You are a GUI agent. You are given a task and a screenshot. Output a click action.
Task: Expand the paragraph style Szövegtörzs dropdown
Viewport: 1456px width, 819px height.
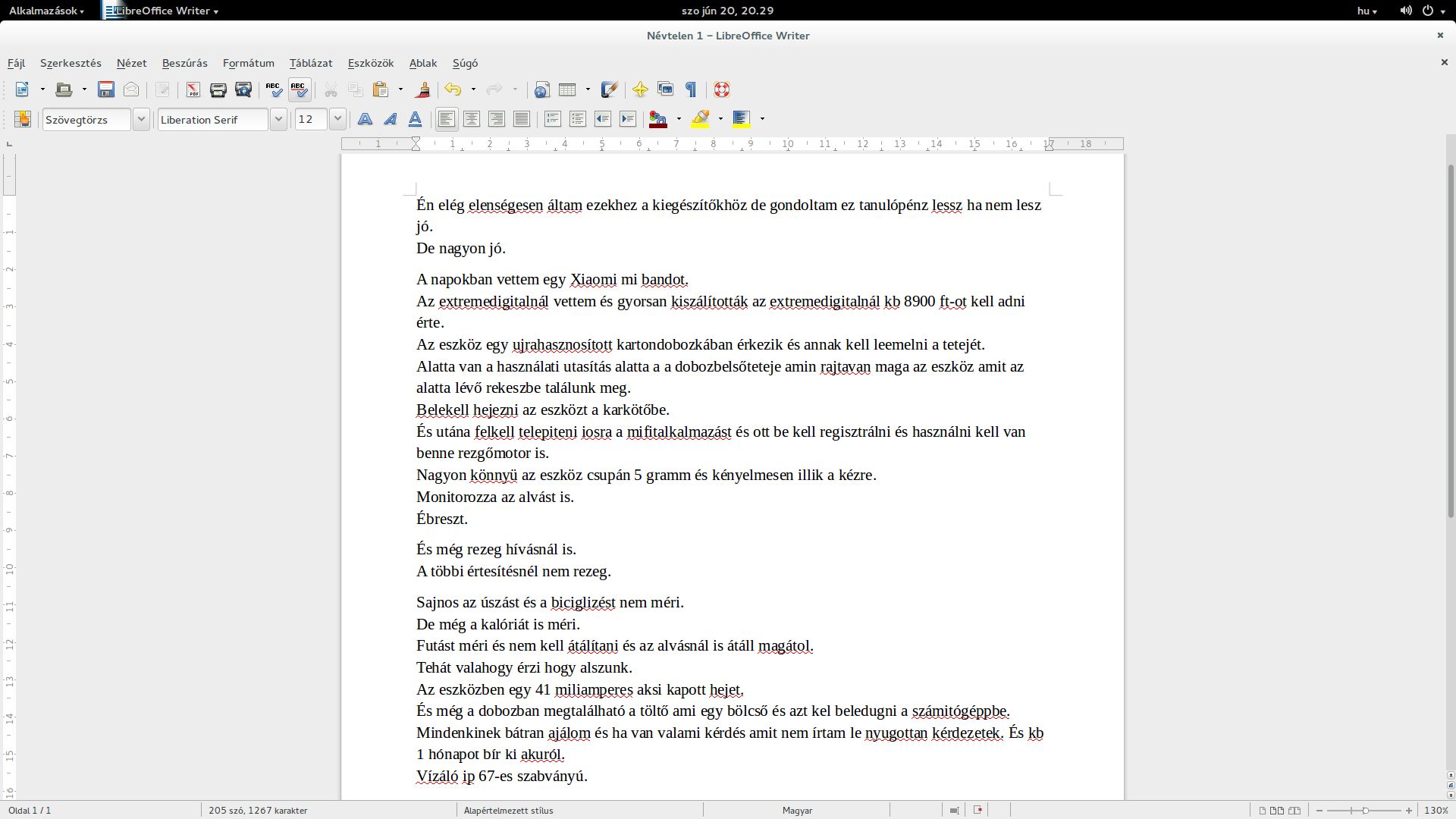[x=141, y=119]
